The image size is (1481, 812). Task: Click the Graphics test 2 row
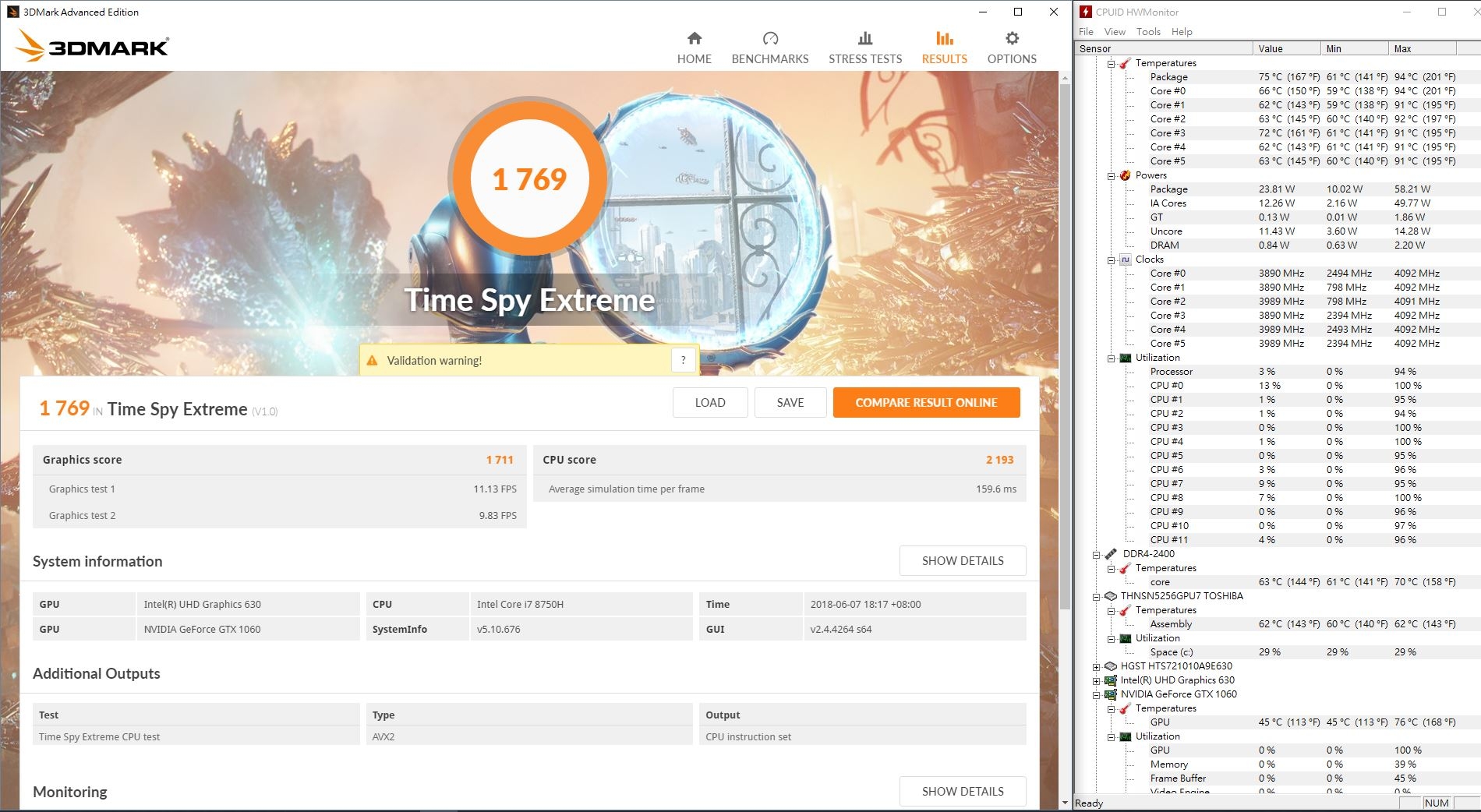280,515
